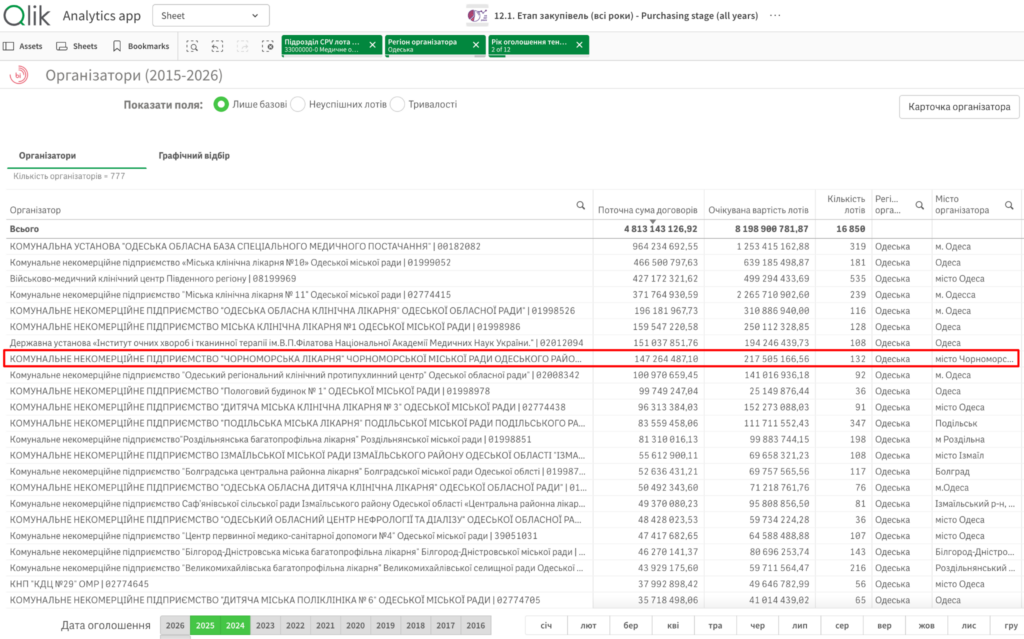Click the Карточка організатора button

(x=959, y=106)
